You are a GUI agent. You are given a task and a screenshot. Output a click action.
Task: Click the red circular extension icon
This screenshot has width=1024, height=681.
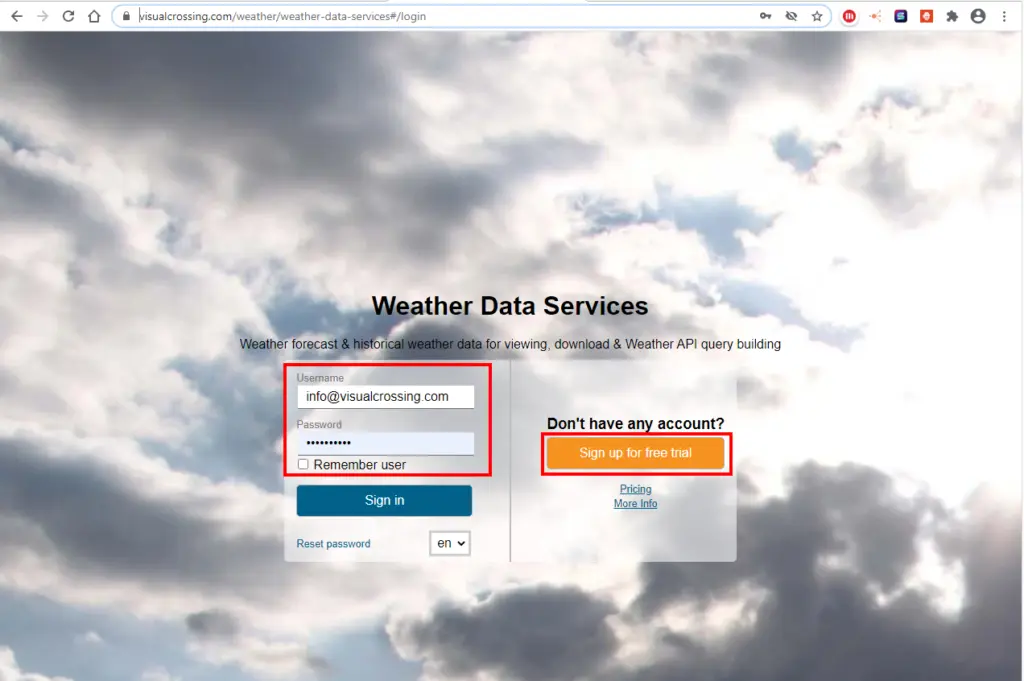(x=849, y=16)
